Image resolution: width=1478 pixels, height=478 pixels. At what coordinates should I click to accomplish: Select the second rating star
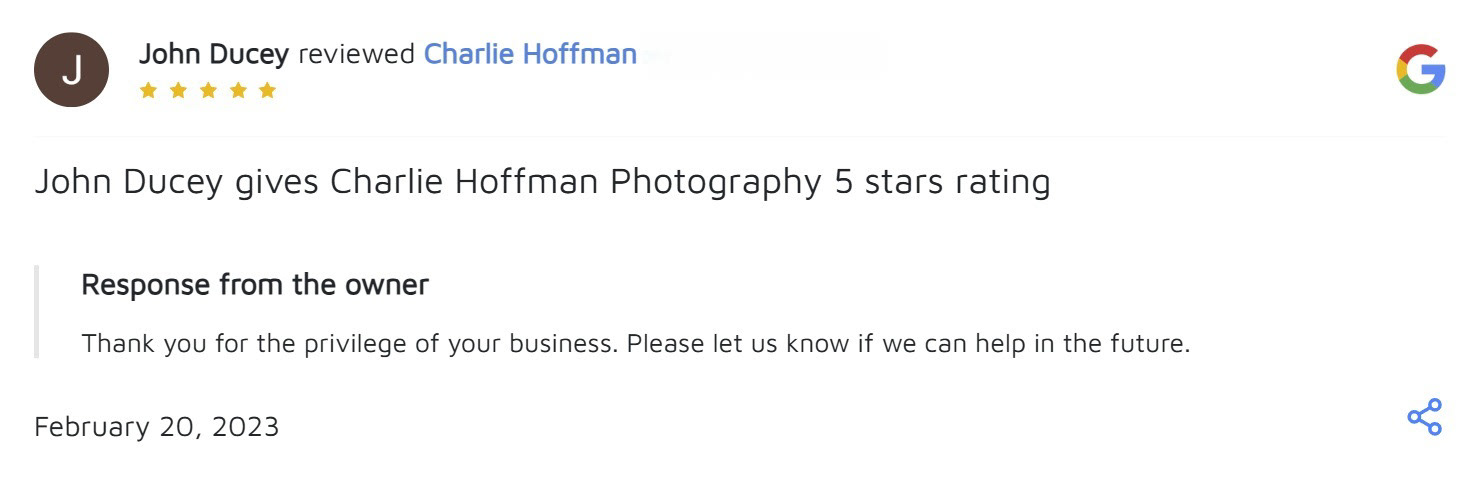(x=178, y=91)
